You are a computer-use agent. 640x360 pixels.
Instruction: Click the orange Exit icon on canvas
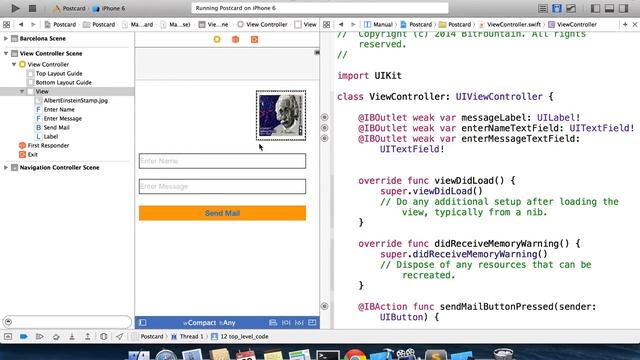(x=254, y=40)
